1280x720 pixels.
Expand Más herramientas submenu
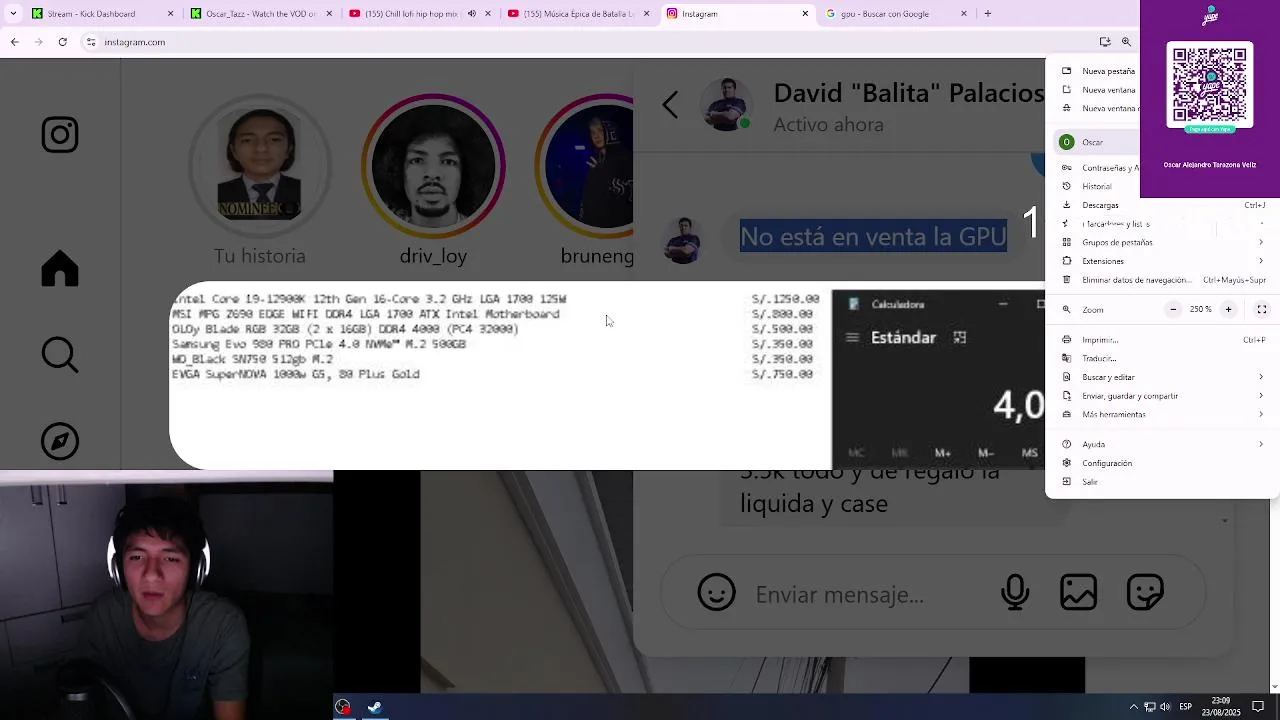tap(1260, 415)
